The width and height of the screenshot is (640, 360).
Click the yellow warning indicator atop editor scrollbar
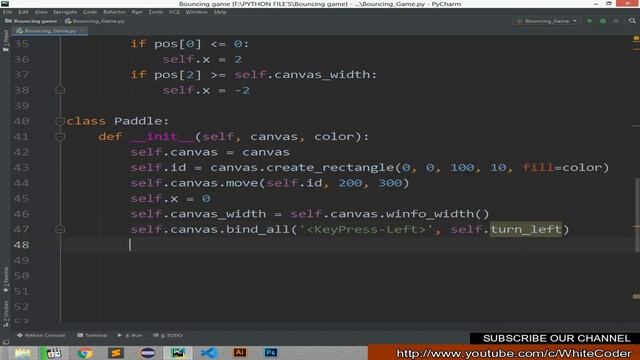(636, 38)
